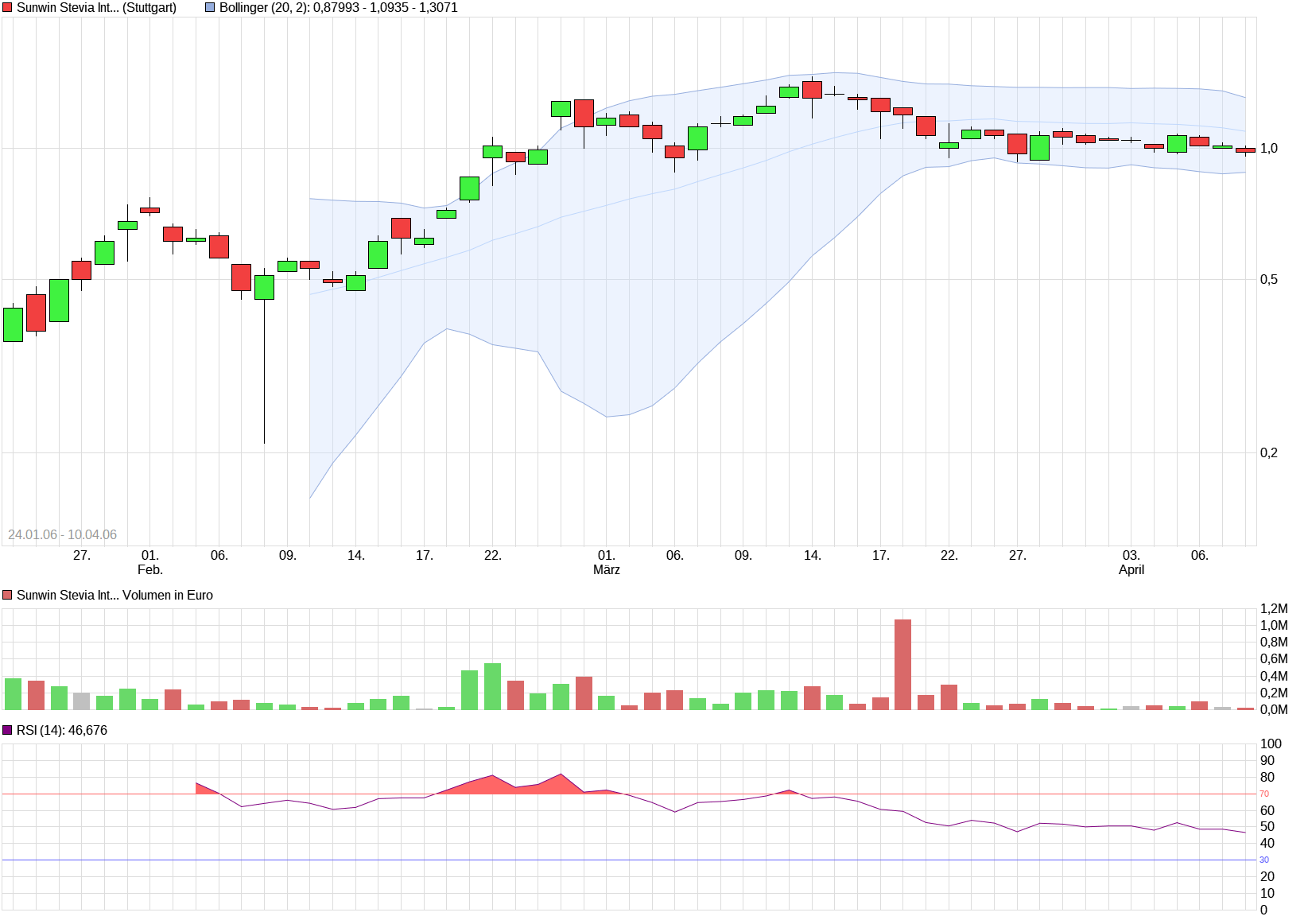This screenshot has height=924, width=1308.
Task: Click the purple RSI legend swatch
Action: [x=8, y=731]
